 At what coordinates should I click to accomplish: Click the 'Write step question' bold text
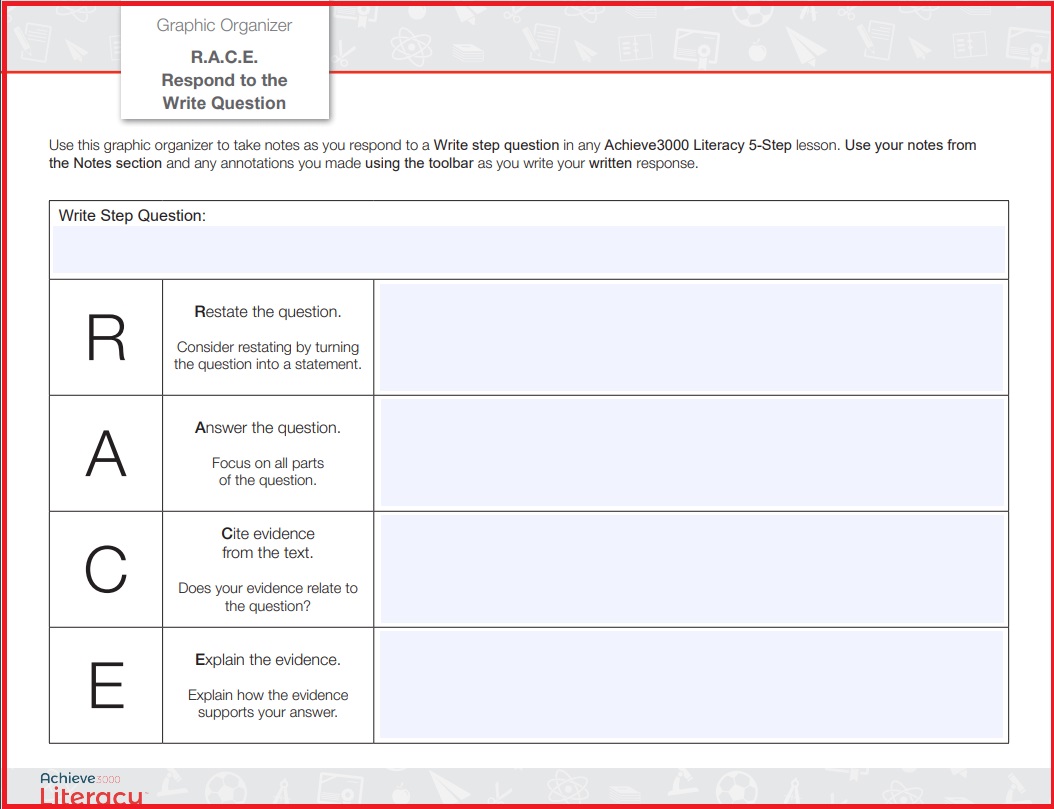[x=496, y=145]
